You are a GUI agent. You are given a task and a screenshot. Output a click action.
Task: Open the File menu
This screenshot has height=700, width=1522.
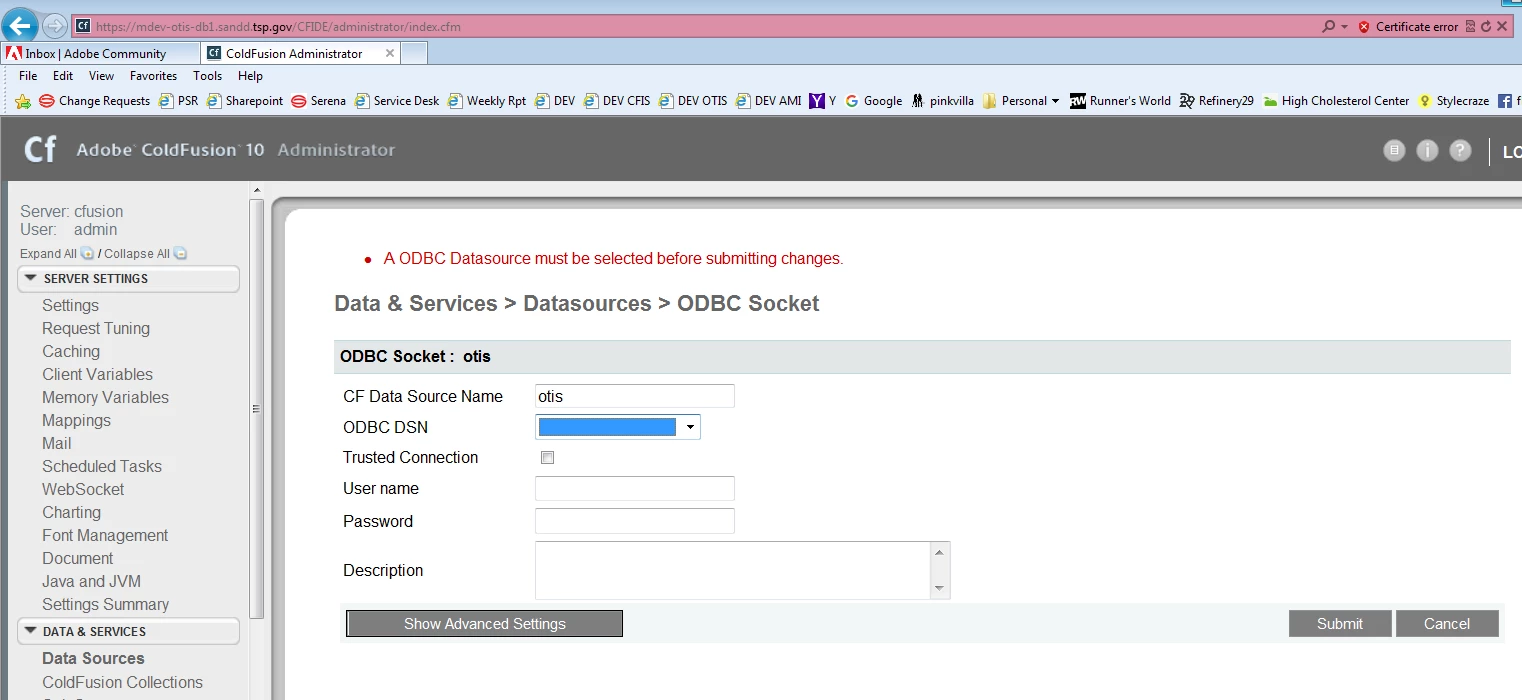click(x=28, y=76)
